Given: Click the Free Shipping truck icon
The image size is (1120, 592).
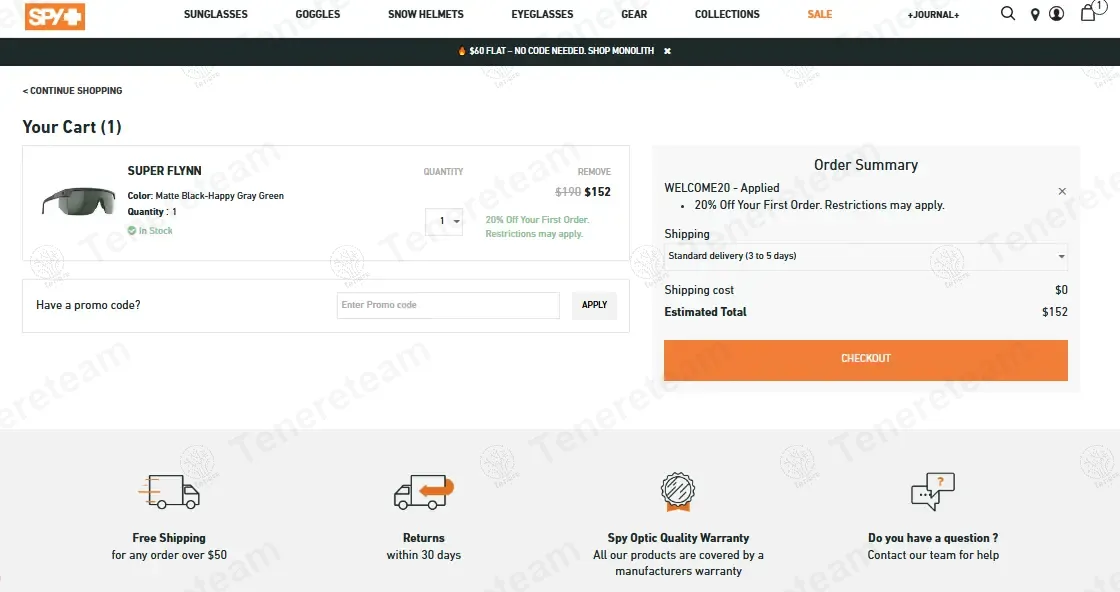Looking at the screenshot, I should pos(169,492).
